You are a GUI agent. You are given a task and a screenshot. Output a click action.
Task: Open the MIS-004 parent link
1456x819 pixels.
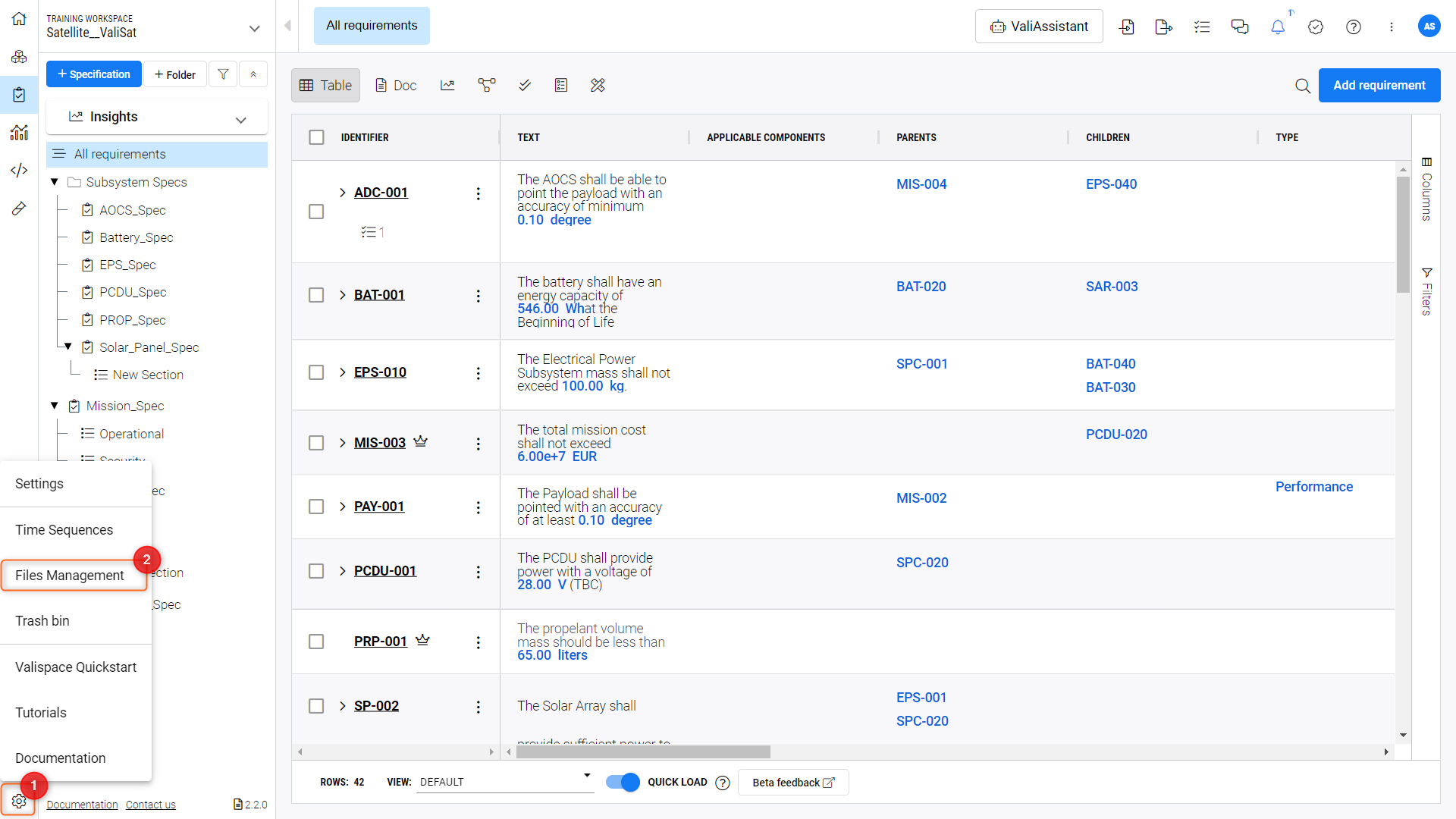tap(921, 184)
